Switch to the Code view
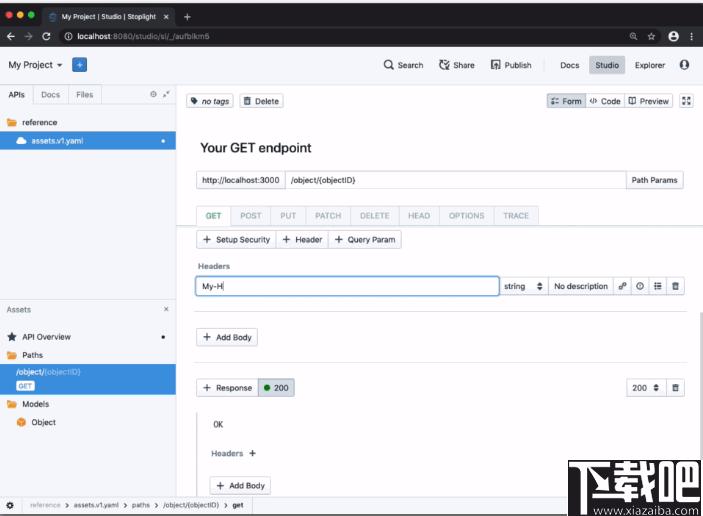This screenshot has height=516, width=703. (x=605, y=101)
